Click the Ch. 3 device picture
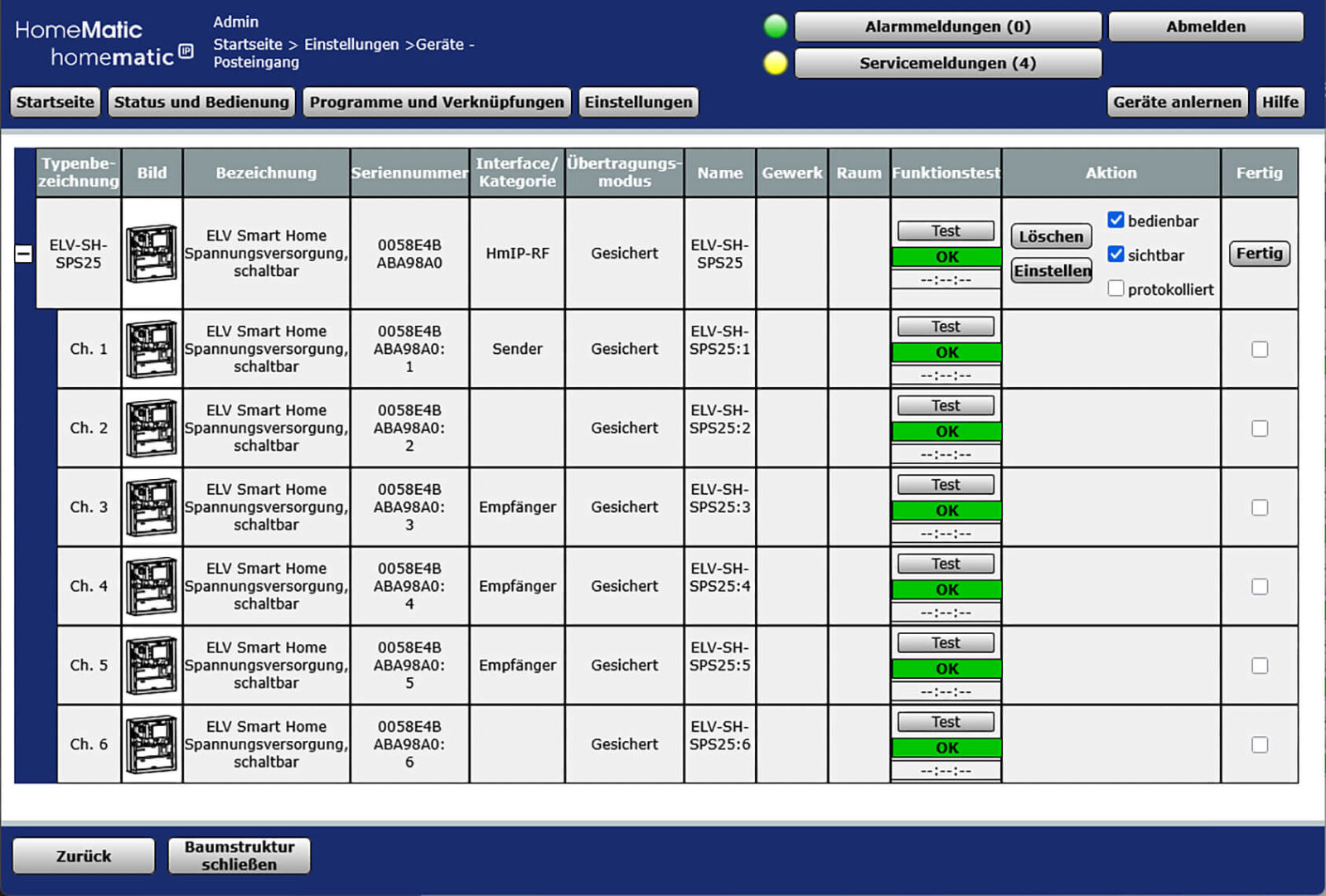Viewport: 1326px width, 896px height. [x=152, y=507]
